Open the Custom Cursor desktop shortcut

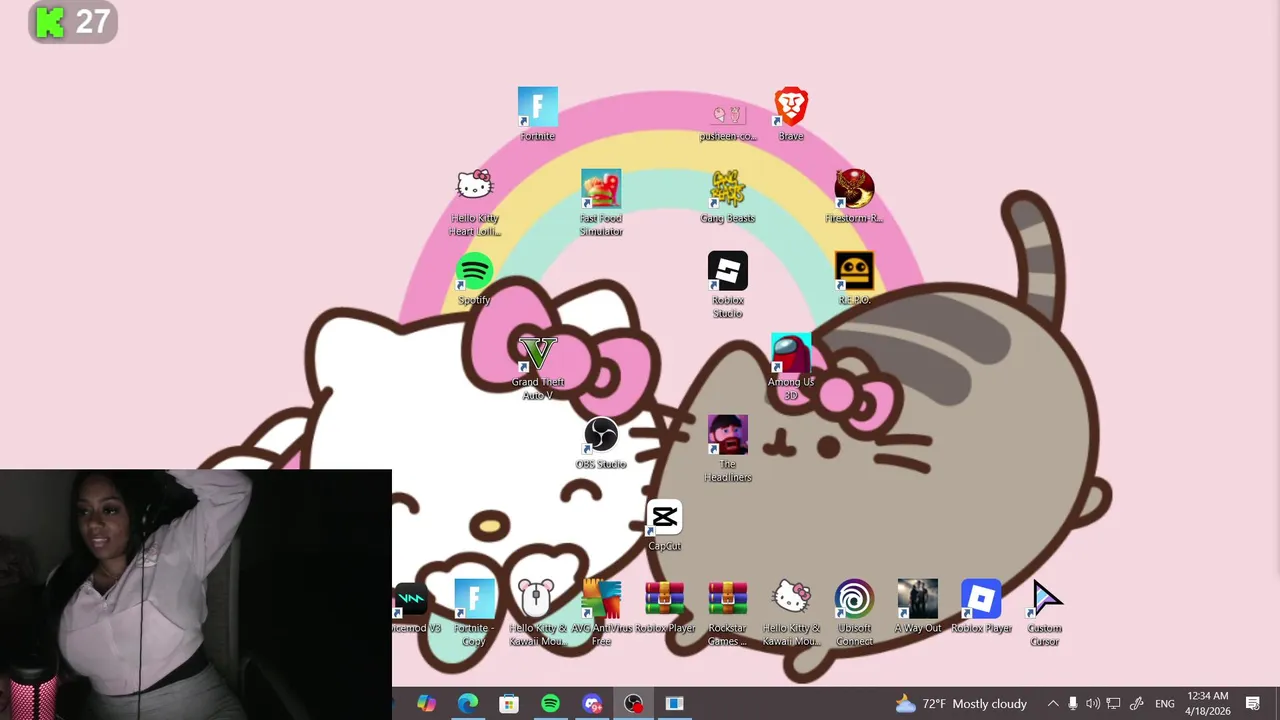click(1044, 613)
